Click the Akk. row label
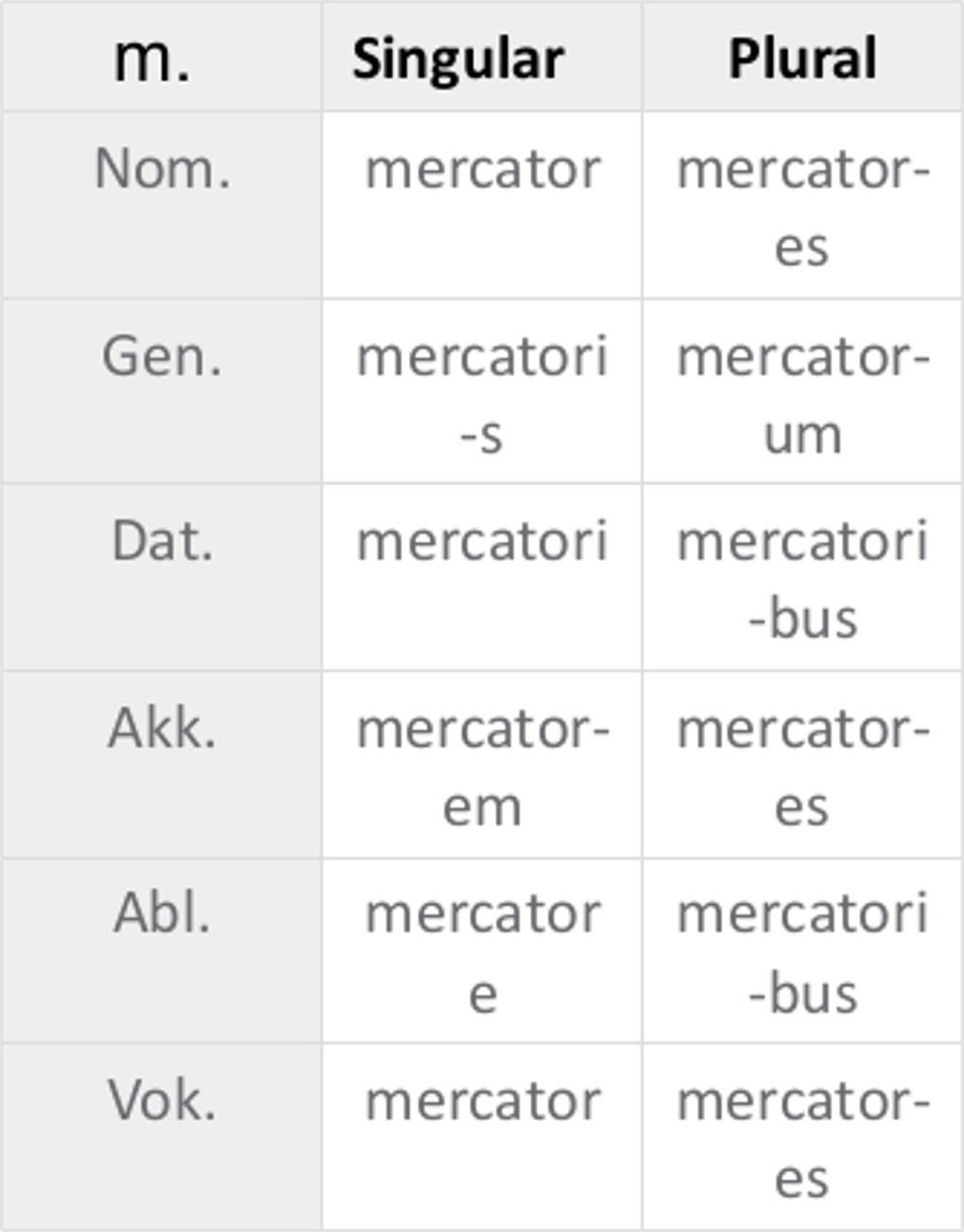 tap(163, 729)
